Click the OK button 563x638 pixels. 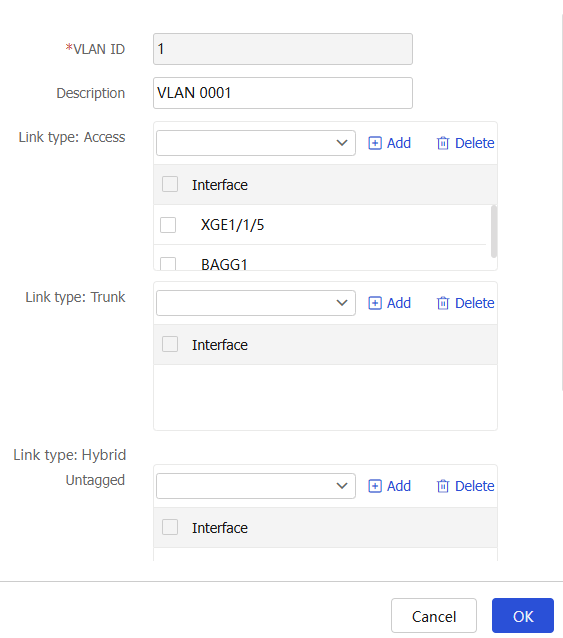click(x=523, y=616)
